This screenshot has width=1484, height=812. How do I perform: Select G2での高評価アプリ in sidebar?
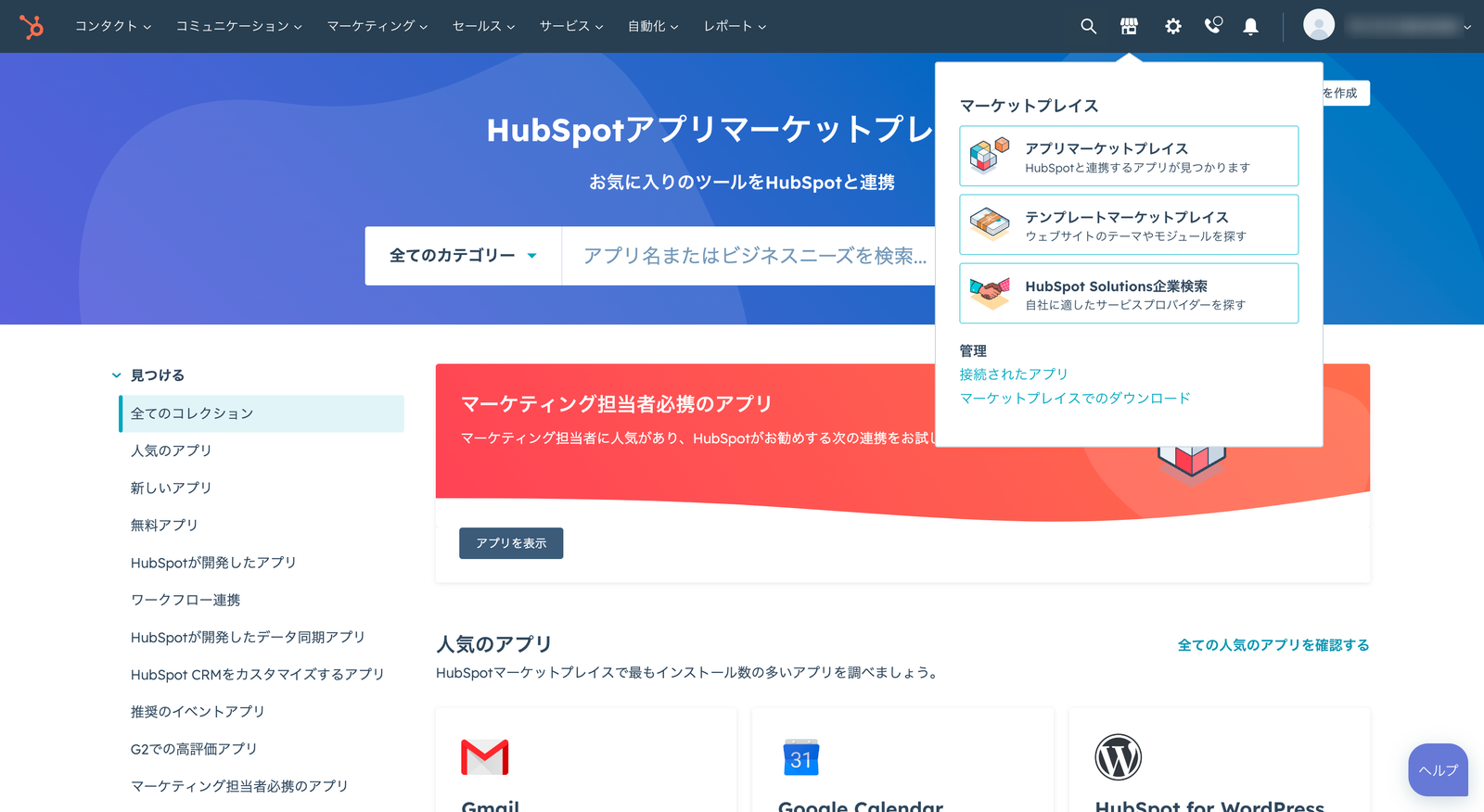(194, 749)
